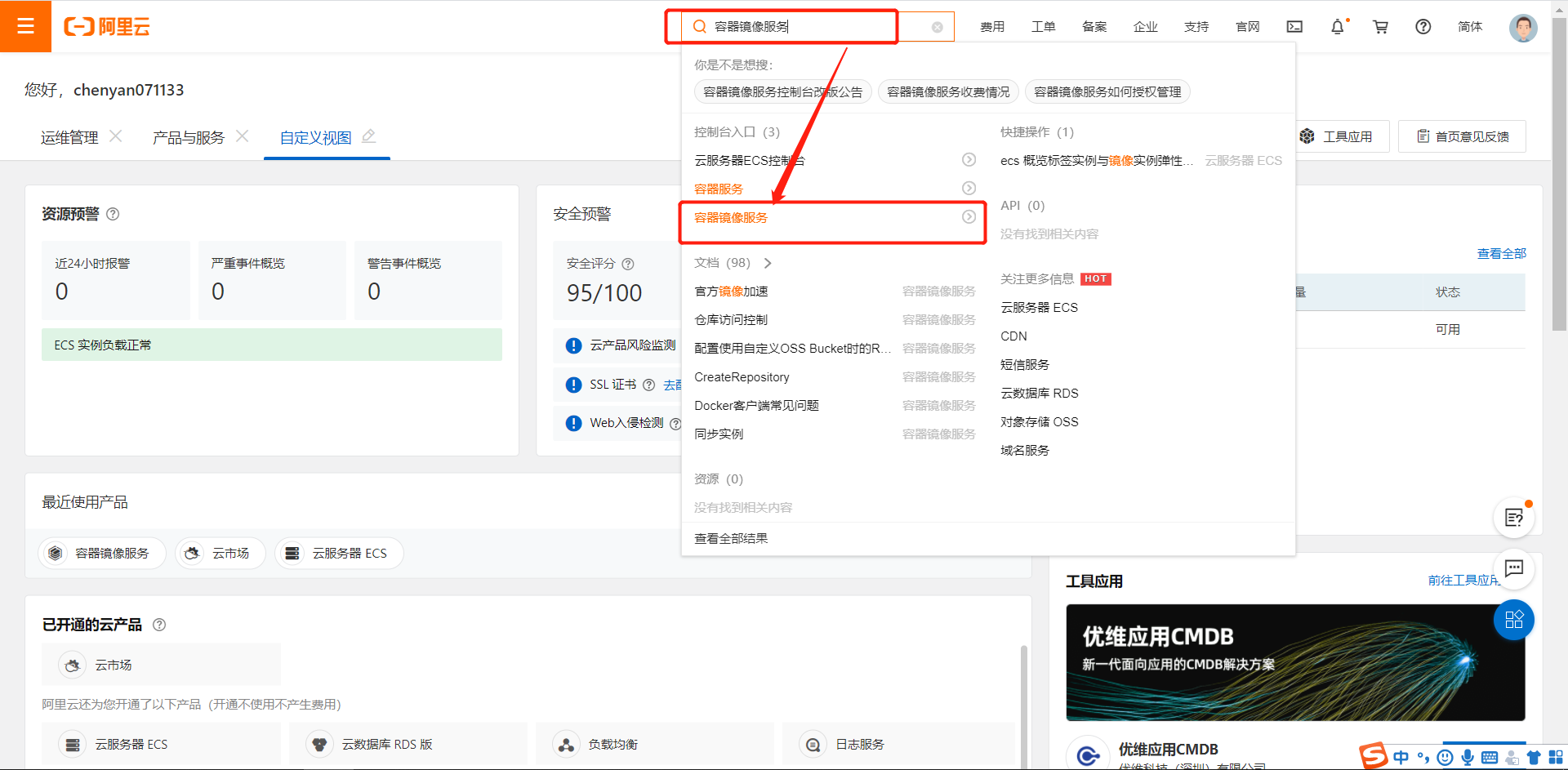Open the notifications bell

point(1337,26)
